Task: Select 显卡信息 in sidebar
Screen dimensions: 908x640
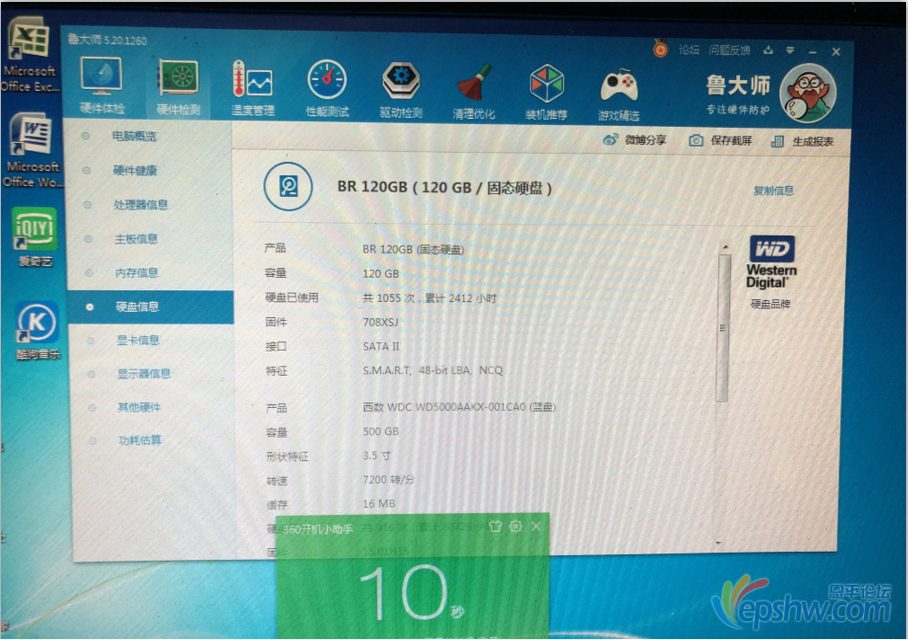Action: pyautogui.click(x=138, y=340)
